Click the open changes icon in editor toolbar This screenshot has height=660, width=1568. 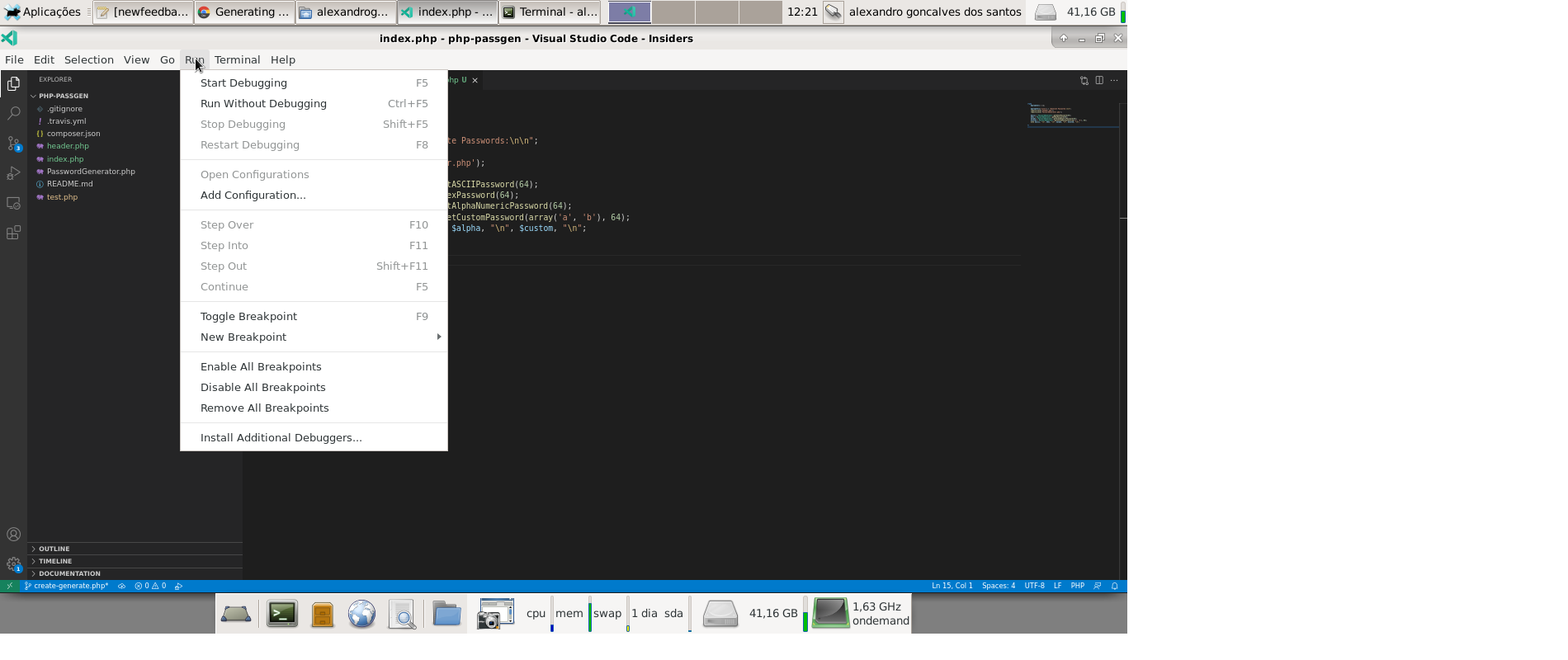(1084, 80)
